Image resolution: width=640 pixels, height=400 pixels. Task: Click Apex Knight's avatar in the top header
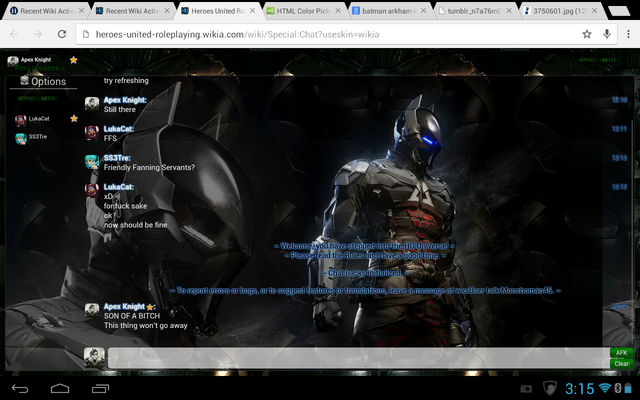tap(13, 61)
